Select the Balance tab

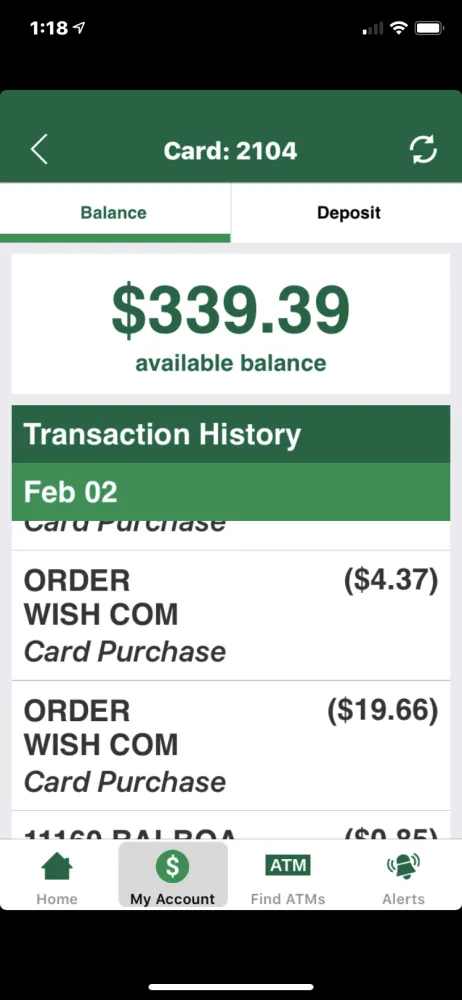tap(115, 212)
